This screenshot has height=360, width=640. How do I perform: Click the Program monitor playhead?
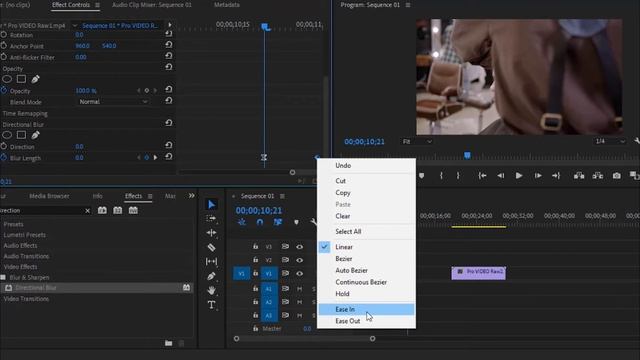467,155
